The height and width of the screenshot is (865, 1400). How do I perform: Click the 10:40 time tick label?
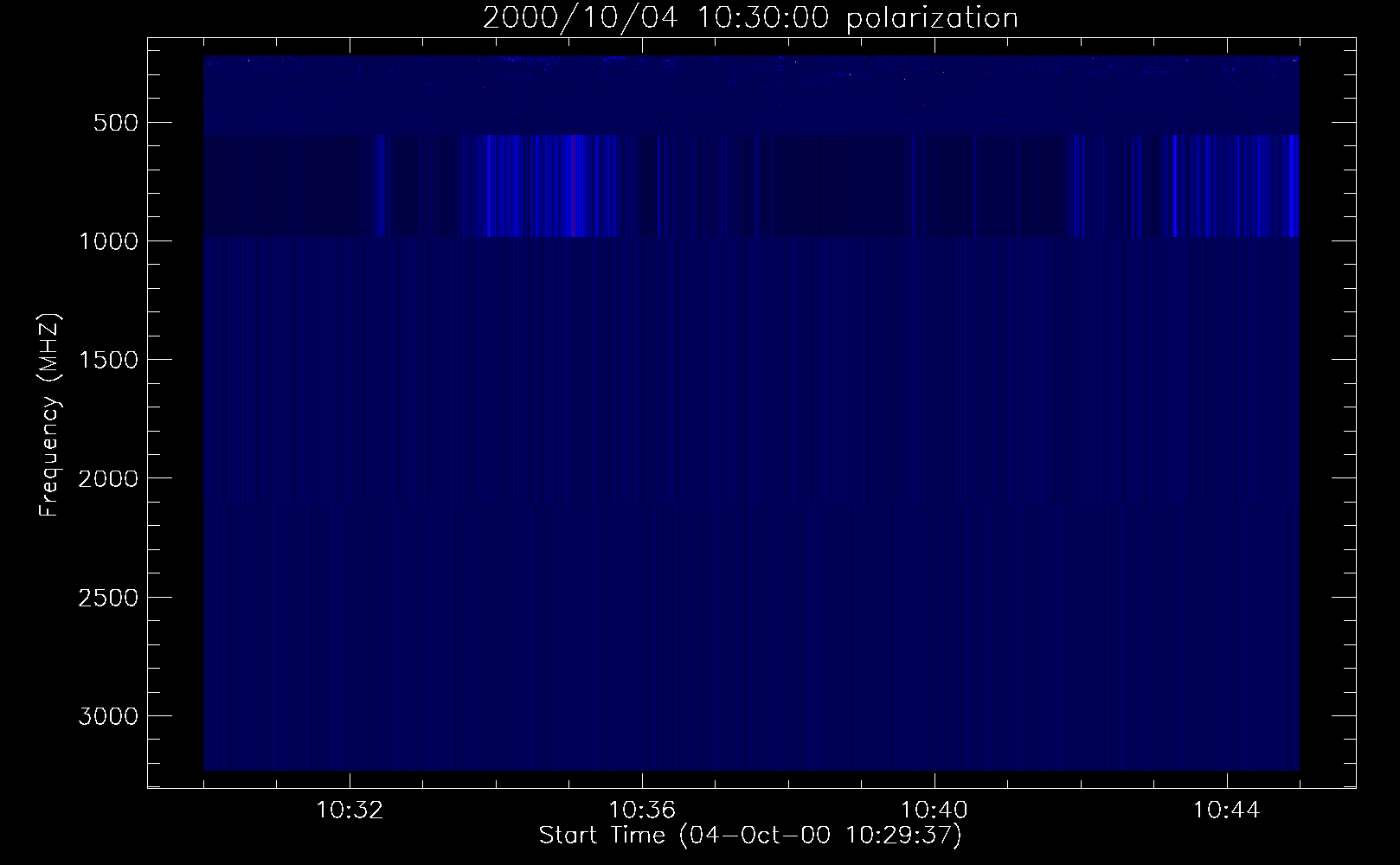click(x=934, y=811)
